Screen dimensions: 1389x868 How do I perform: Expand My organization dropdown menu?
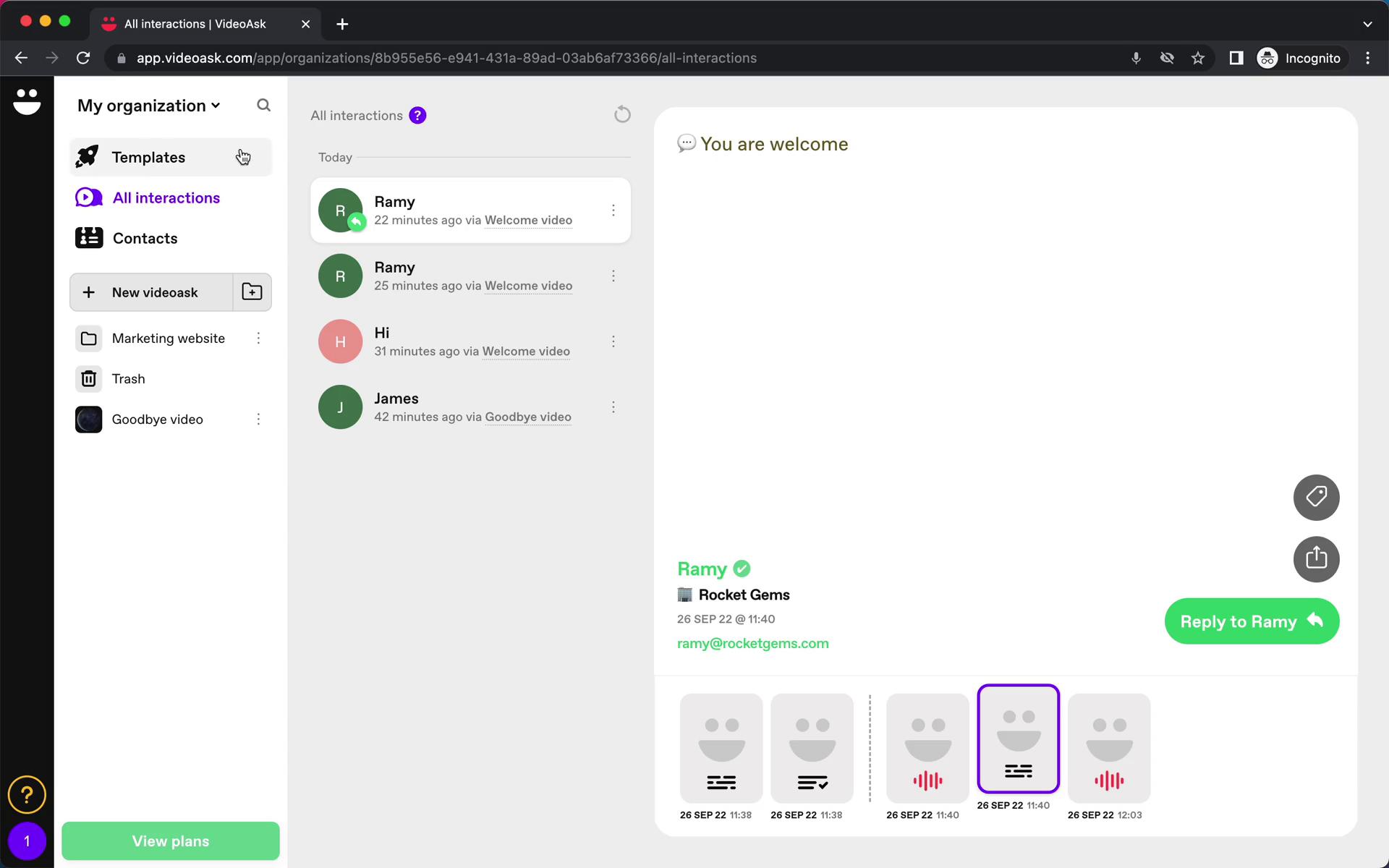(x=149, y=105)
